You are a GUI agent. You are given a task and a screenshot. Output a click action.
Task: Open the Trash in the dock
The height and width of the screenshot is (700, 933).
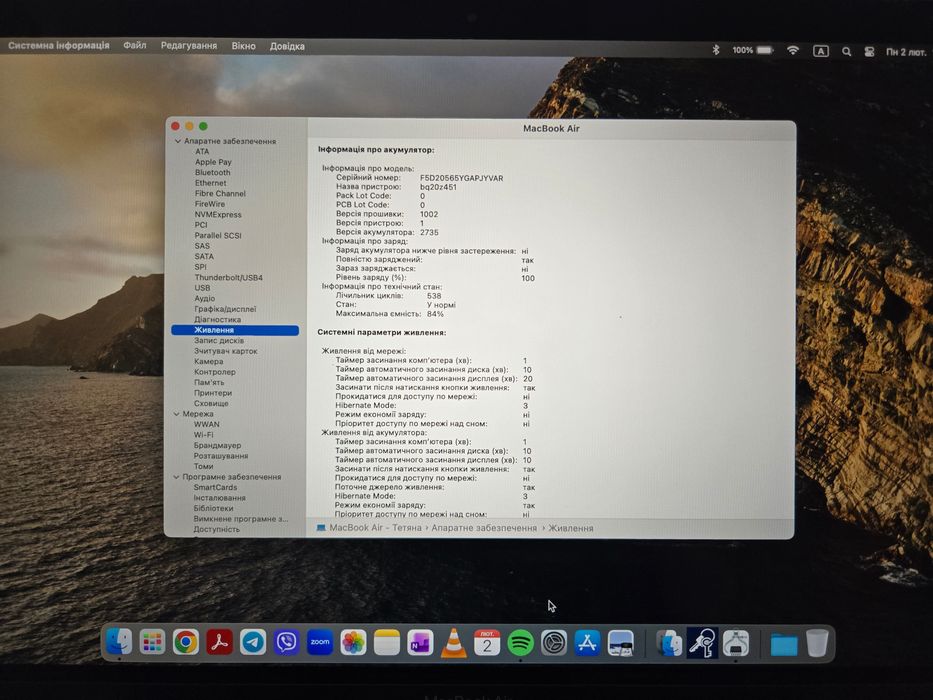coord(817,643)
